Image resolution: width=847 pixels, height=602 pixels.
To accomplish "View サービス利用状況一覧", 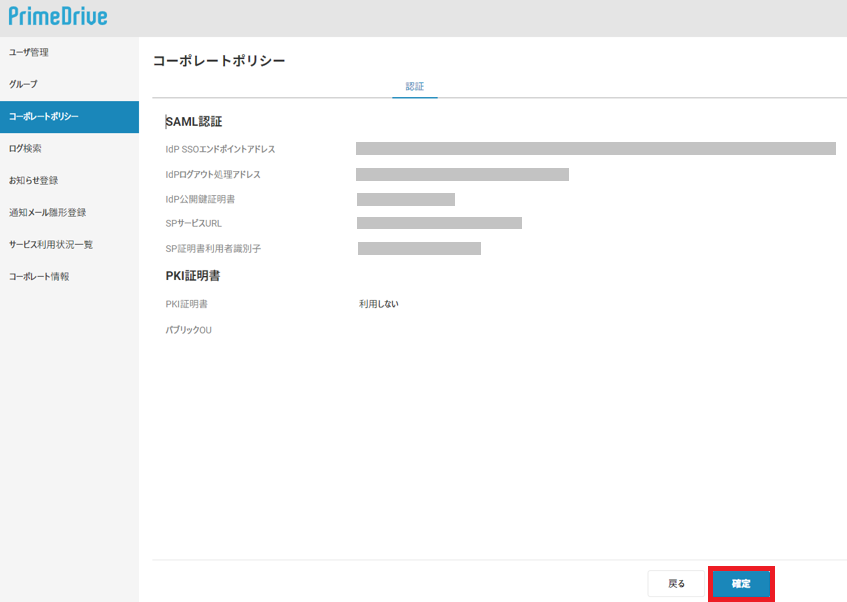I will (x=51, y=244).
